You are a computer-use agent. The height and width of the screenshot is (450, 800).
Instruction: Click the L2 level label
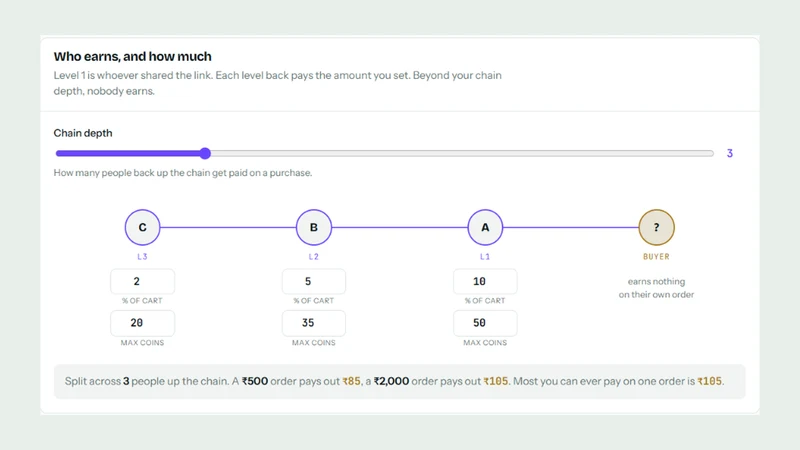coord(314,257)
